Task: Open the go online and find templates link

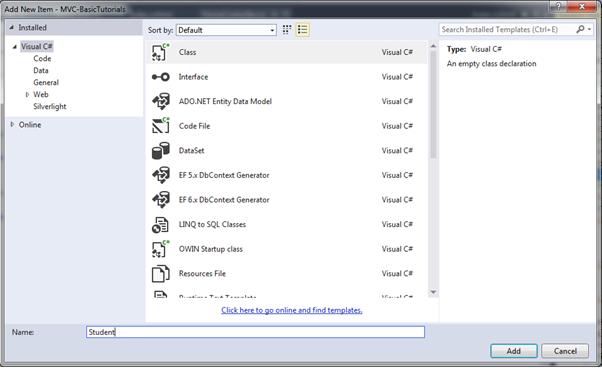Action: coord(291,310)
